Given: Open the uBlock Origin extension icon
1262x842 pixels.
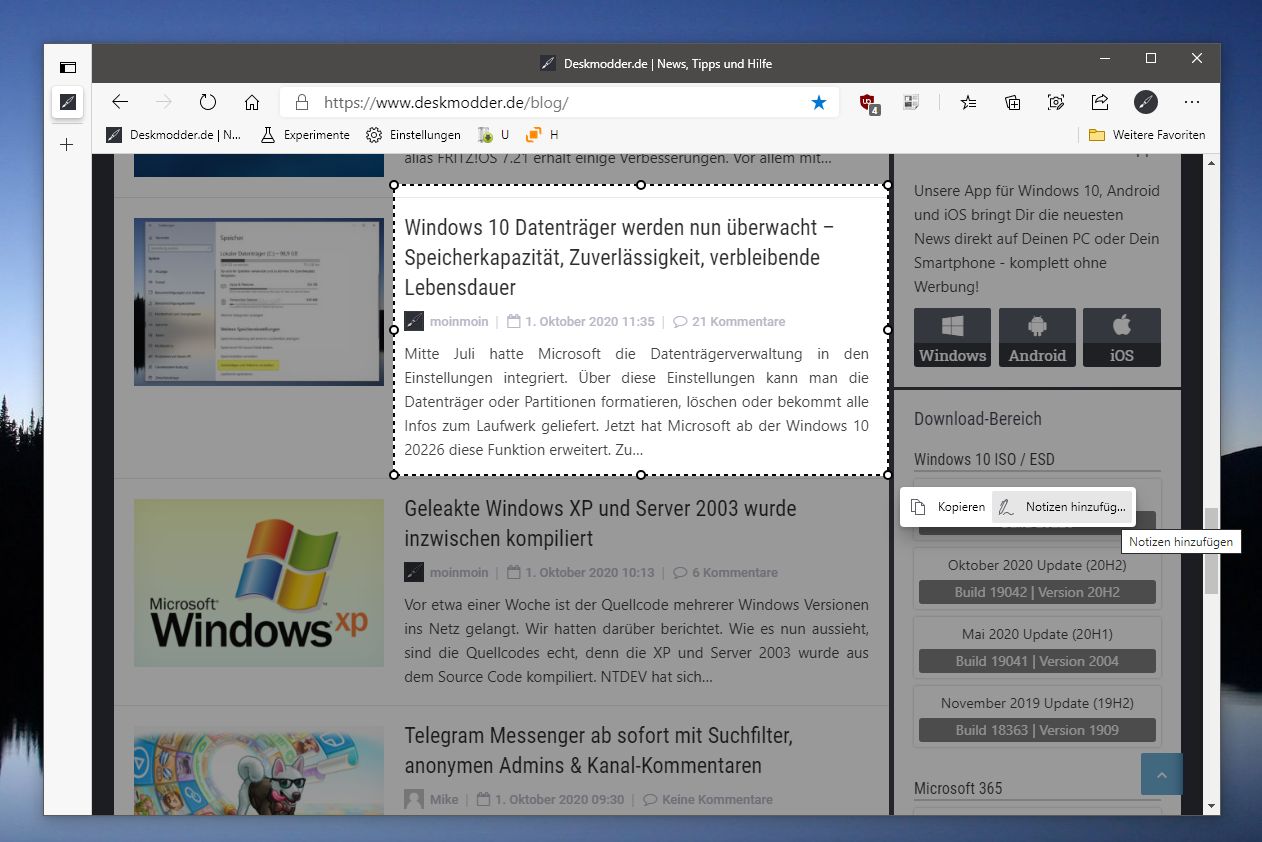Looking at the screenshot, I should (870, 103).
